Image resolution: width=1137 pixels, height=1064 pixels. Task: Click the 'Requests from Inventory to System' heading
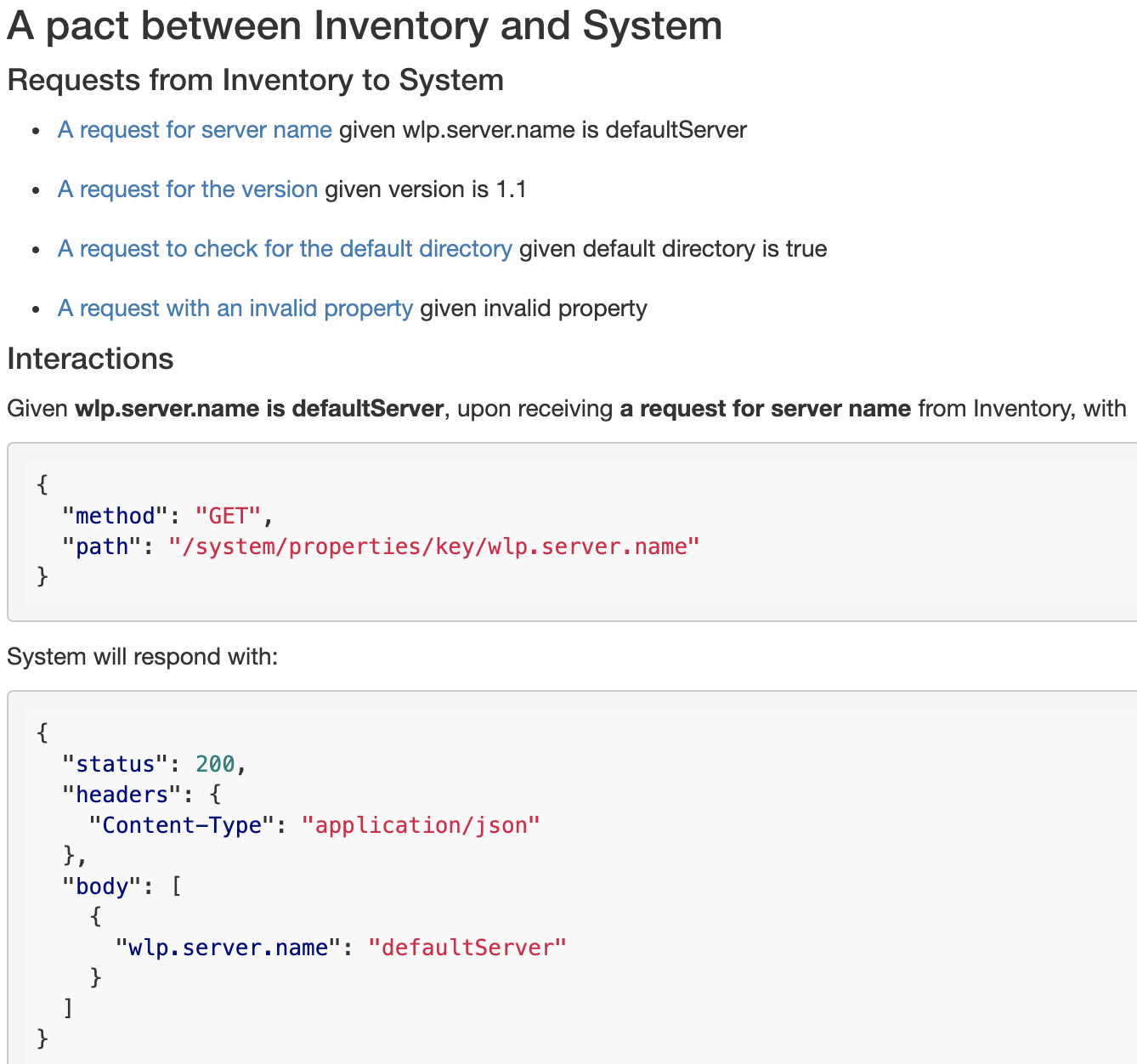click(255, 80)
